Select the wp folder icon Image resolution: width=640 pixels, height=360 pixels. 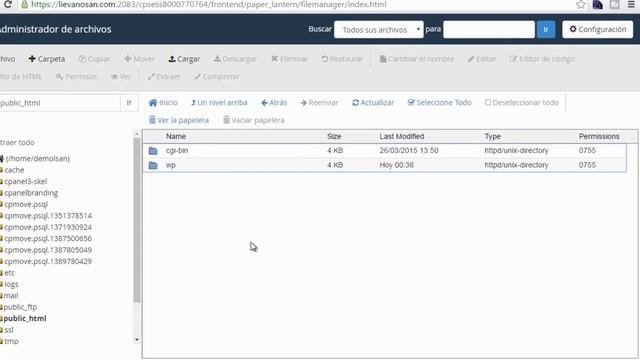[x=153, y=165]
